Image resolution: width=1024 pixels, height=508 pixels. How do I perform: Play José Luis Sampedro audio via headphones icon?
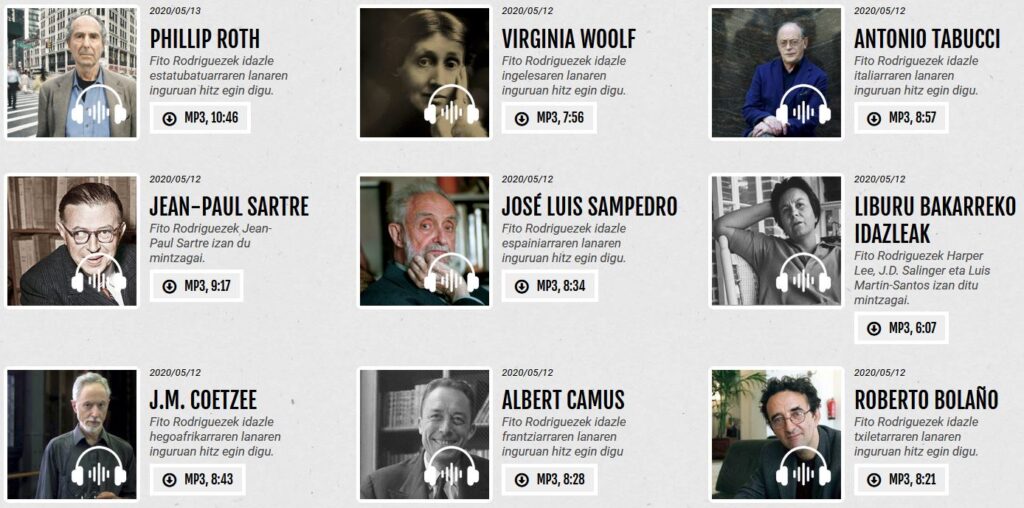click(x=451, y=274)
